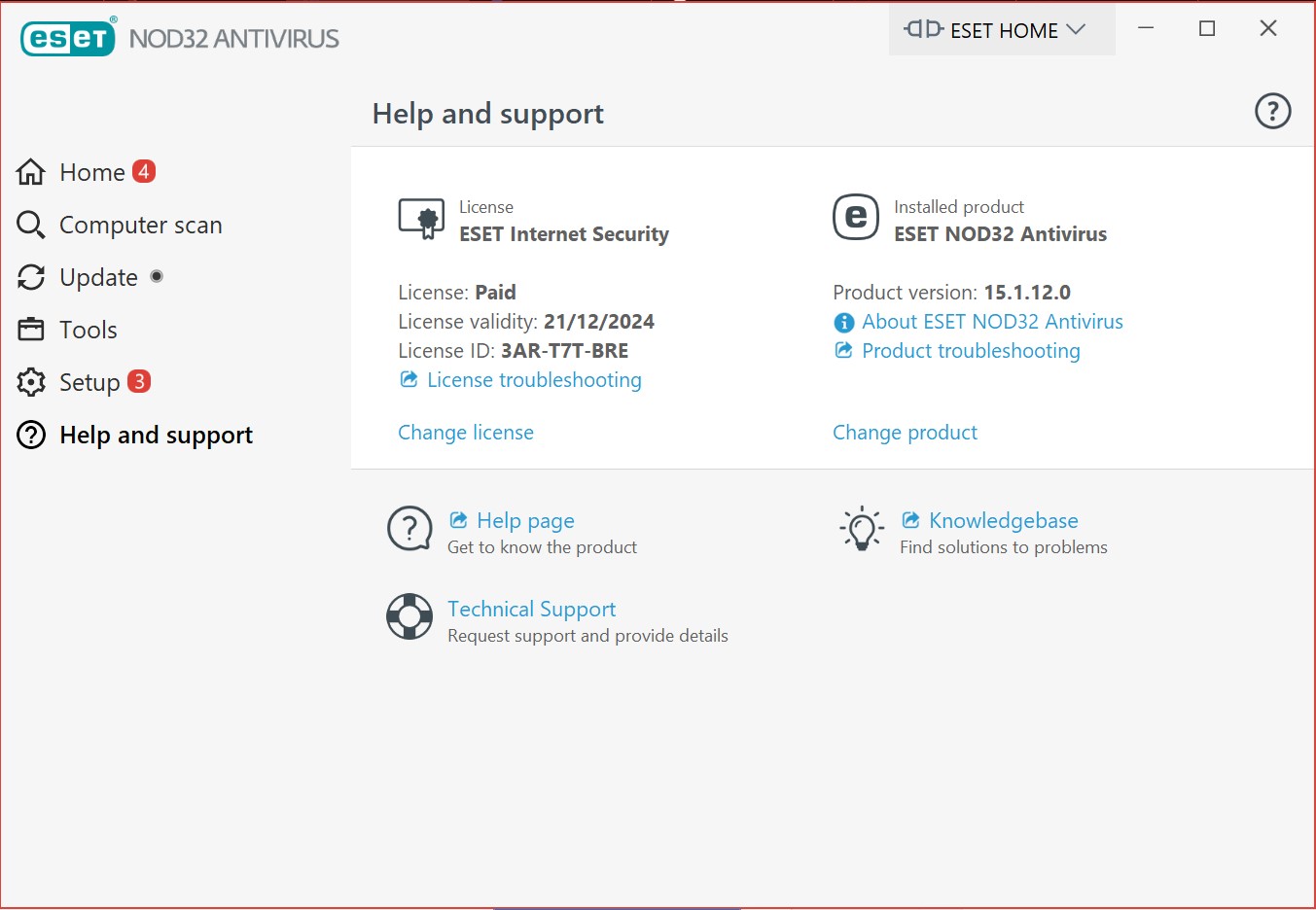Click the Knowledgebase lightbulb icon
Screen dimensions: 1316x910
click(x=862, y=529)
